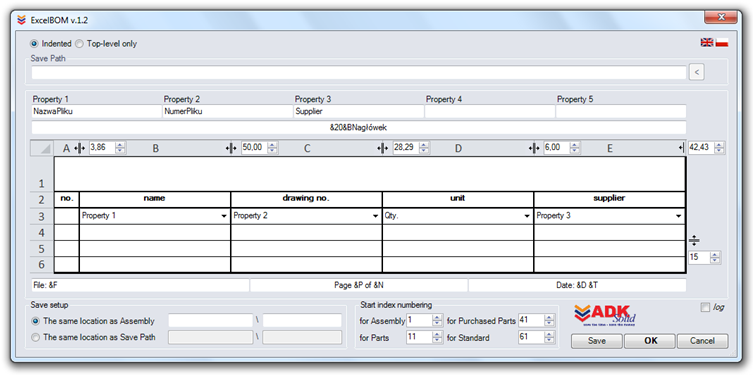Click the empty Property 5 field
756x375 pixels.
pos(621,111)
